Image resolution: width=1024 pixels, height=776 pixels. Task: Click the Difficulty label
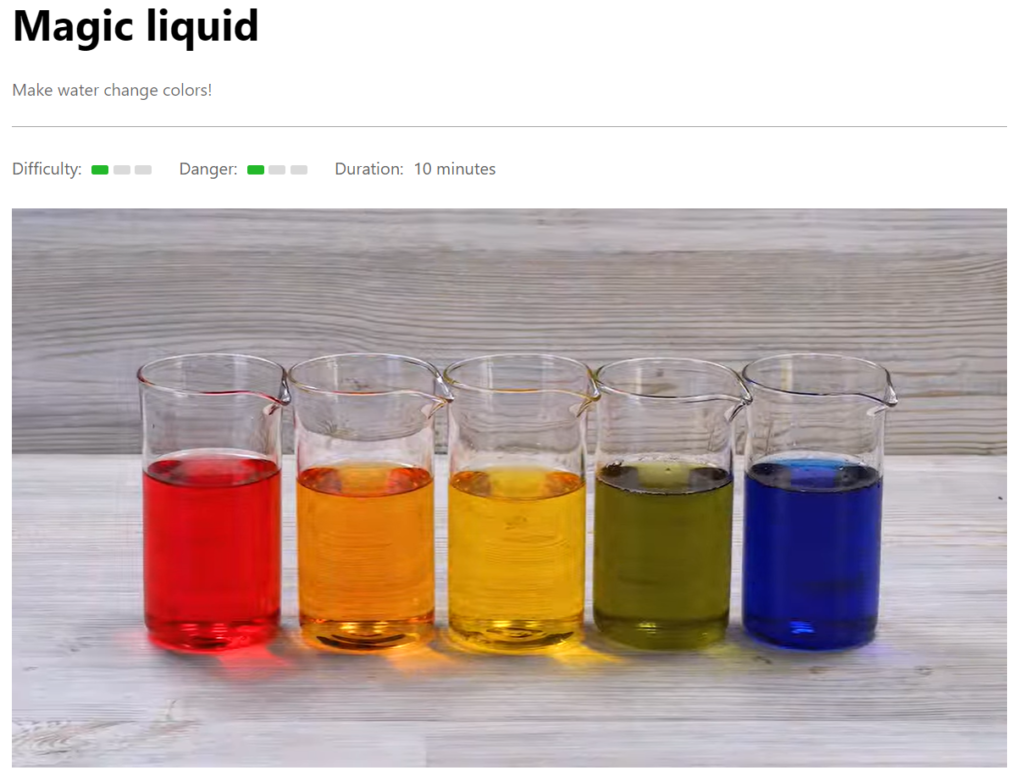click(x=47, y=169)
